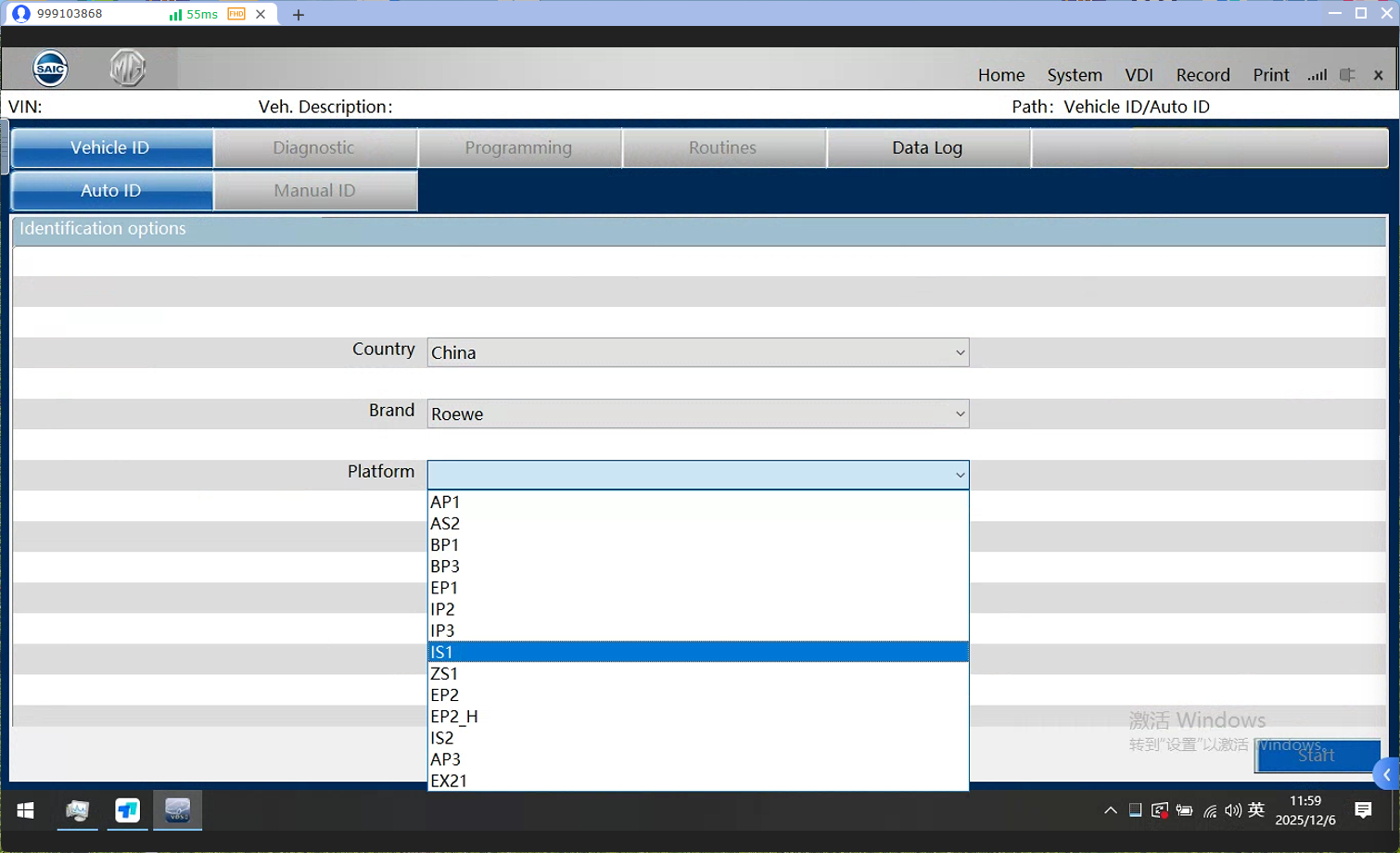Open the VDS app in the taskbar
The height and width of the screenshot is (853, 1400).
pos(177,810)
